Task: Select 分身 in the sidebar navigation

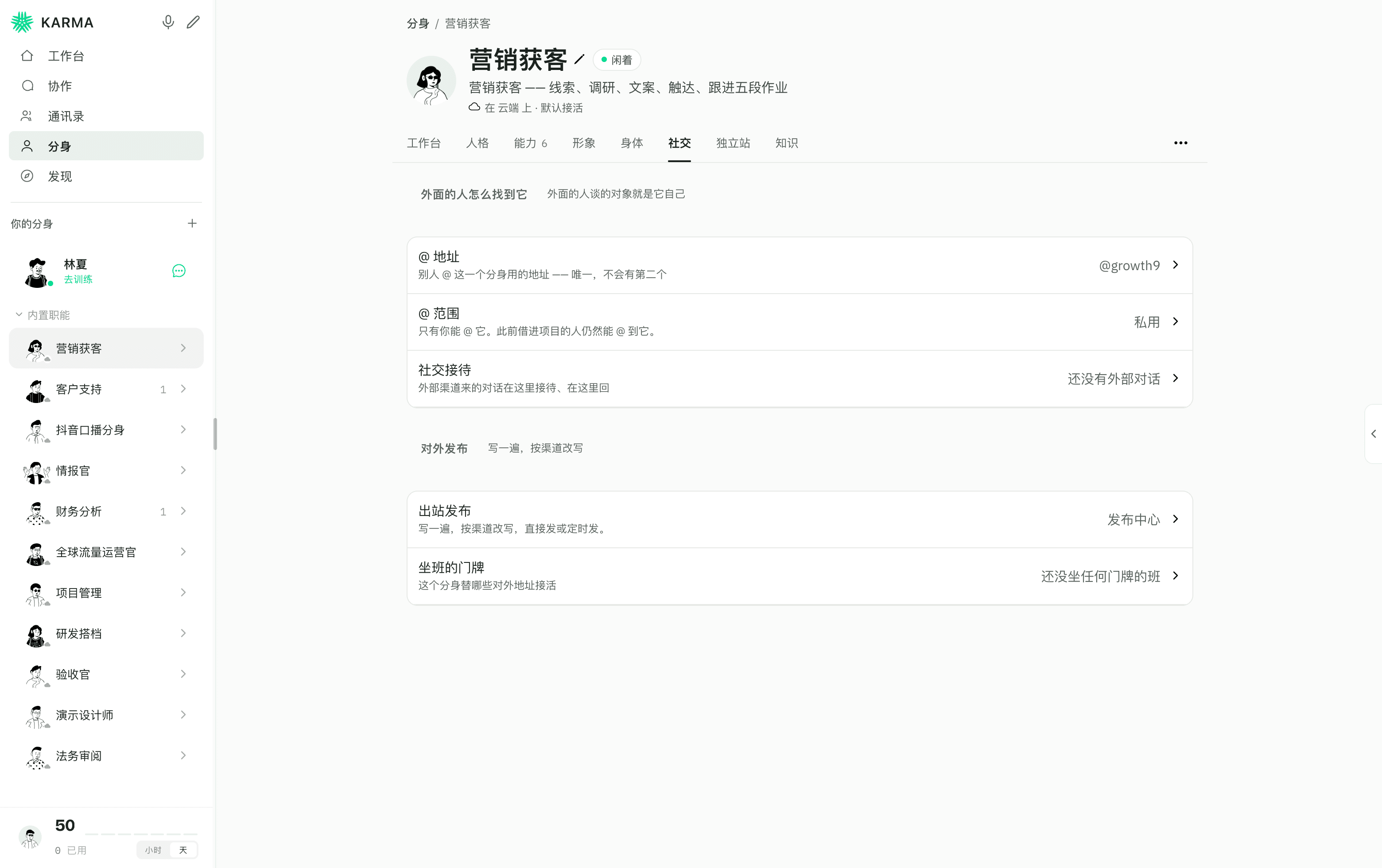Action: coord(106,146)
